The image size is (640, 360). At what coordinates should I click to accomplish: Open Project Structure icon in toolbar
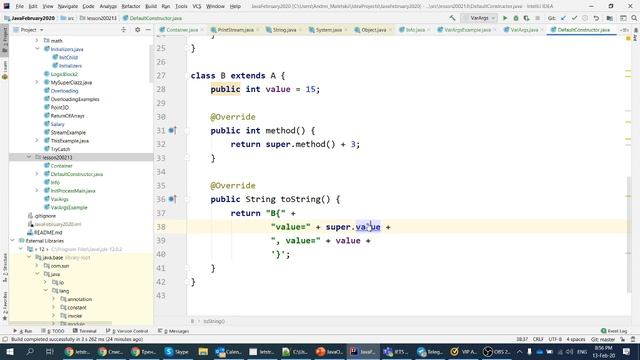(610, 18)
